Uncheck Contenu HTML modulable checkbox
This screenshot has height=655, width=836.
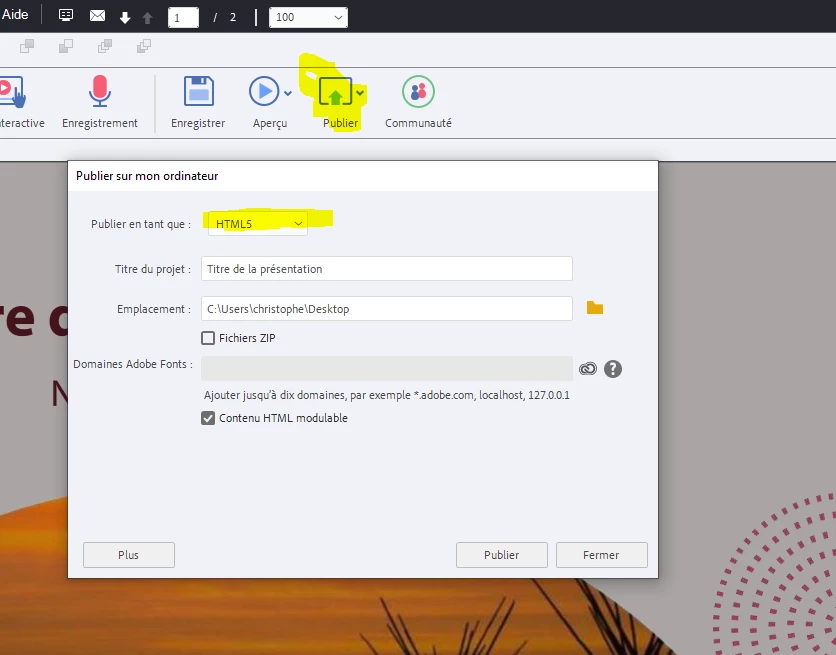(208, 418)
